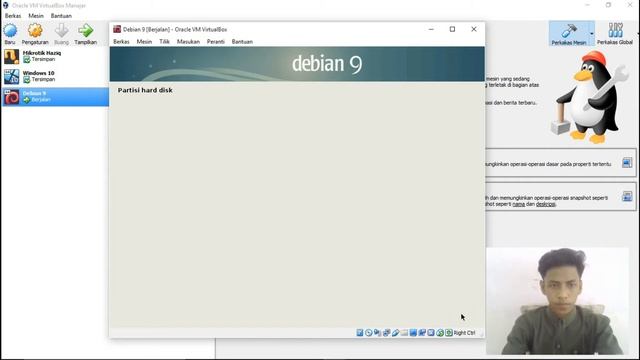
Task: Select the Windows 10 virtual machine
Action: point(55,76)
